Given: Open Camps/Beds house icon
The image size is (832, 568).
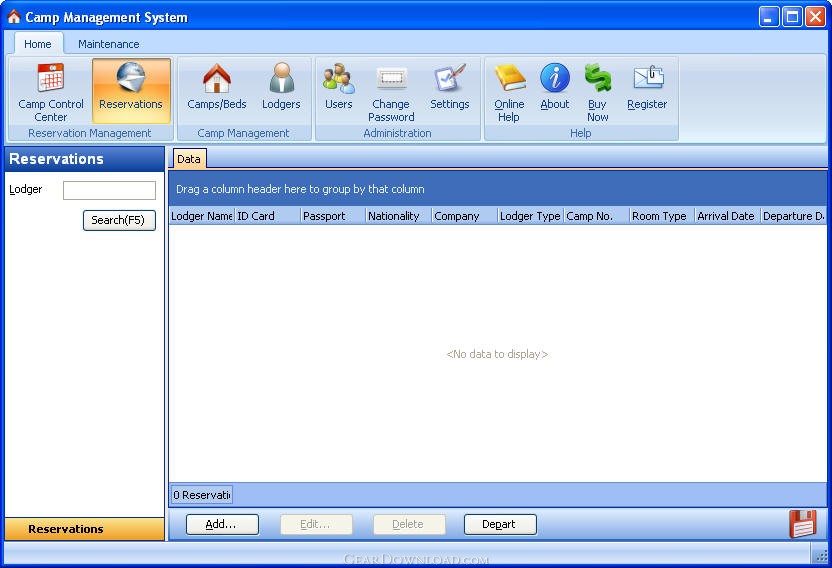Looking at the screenshot, I should (216, 78).
